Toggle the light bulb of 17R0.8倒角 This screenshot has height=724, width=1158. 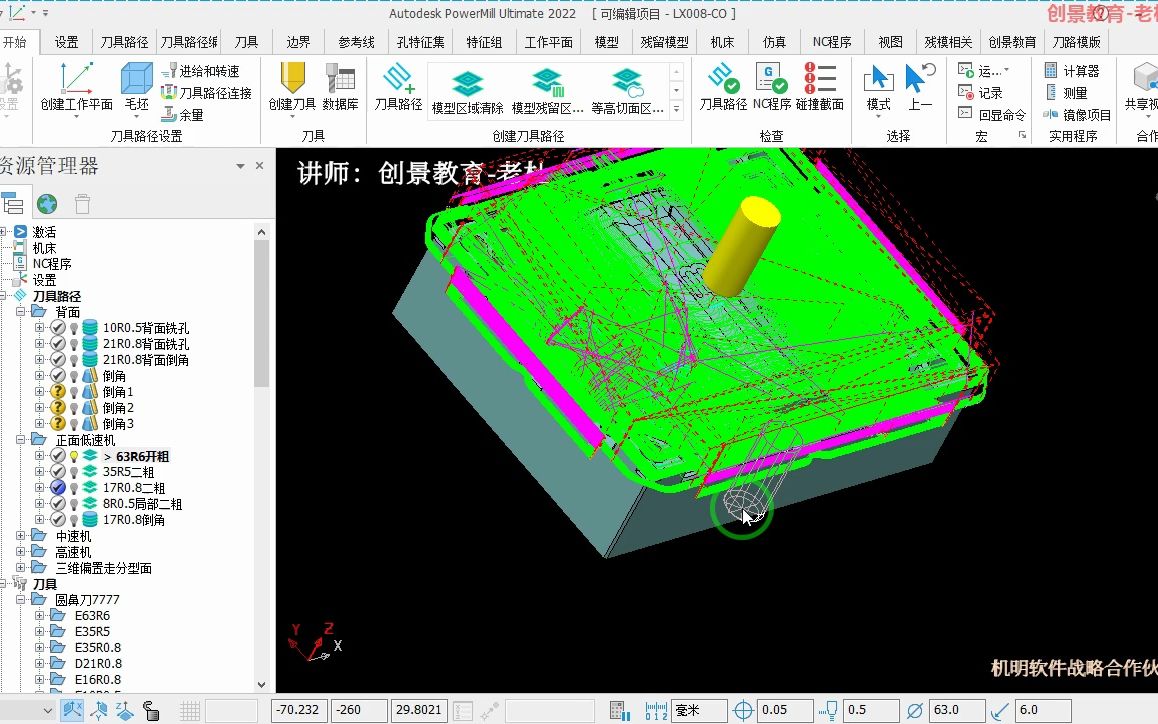pos(74,520)
